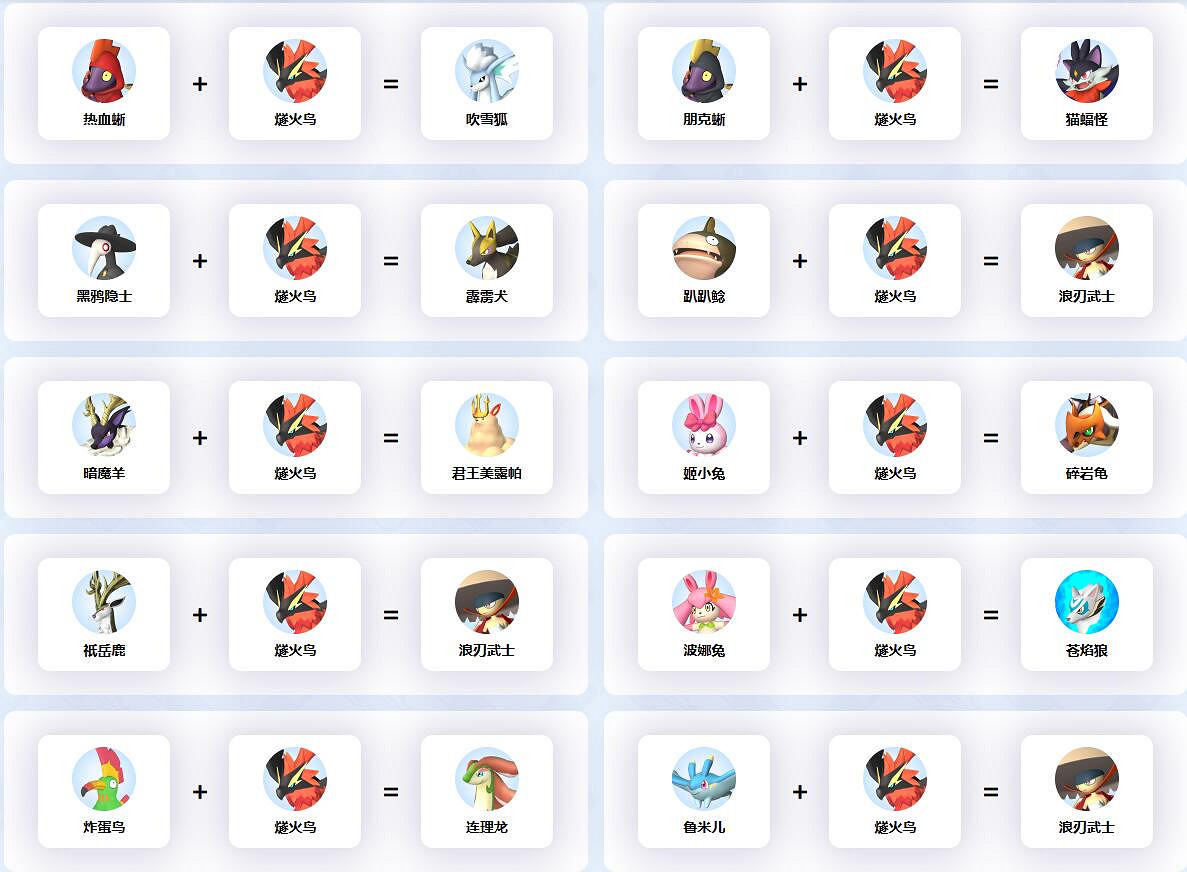This screenshot has width=1187, height=872.
Task: Select the 碎岩龟 result icon
Action: 1087,425
